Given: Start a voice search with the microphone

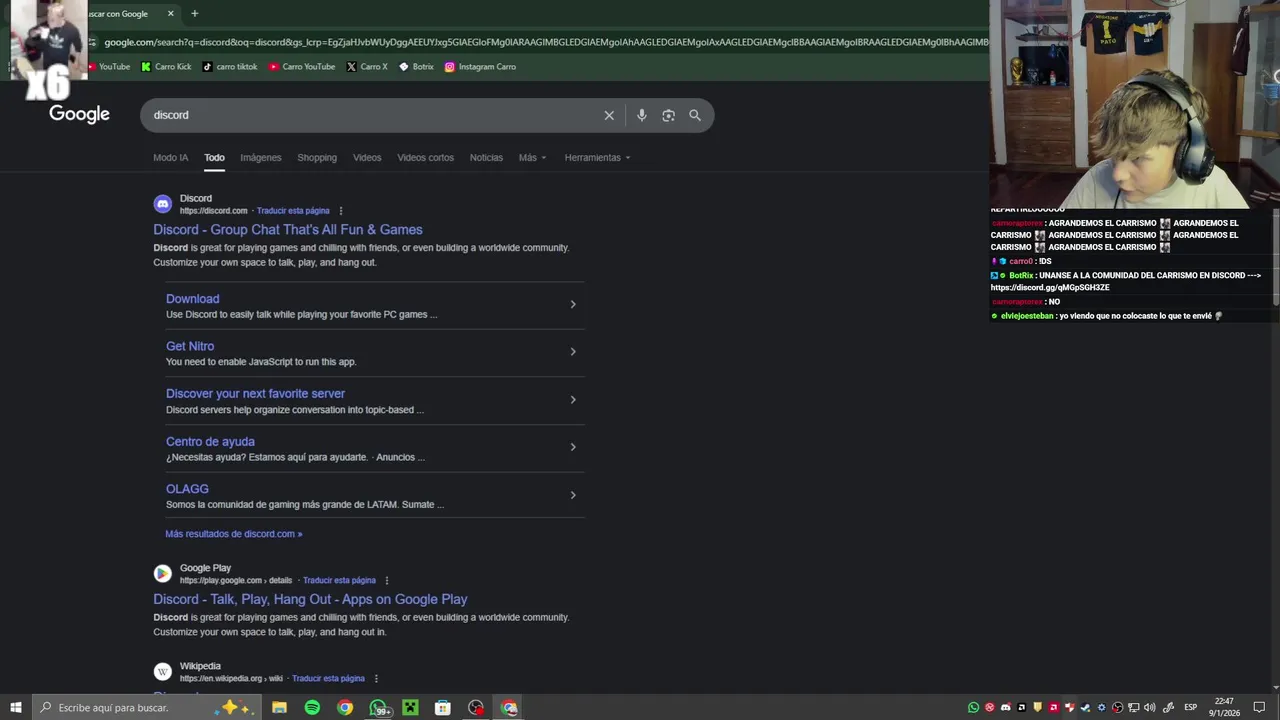Looking at the screenshot, I should tap(642, 115).
